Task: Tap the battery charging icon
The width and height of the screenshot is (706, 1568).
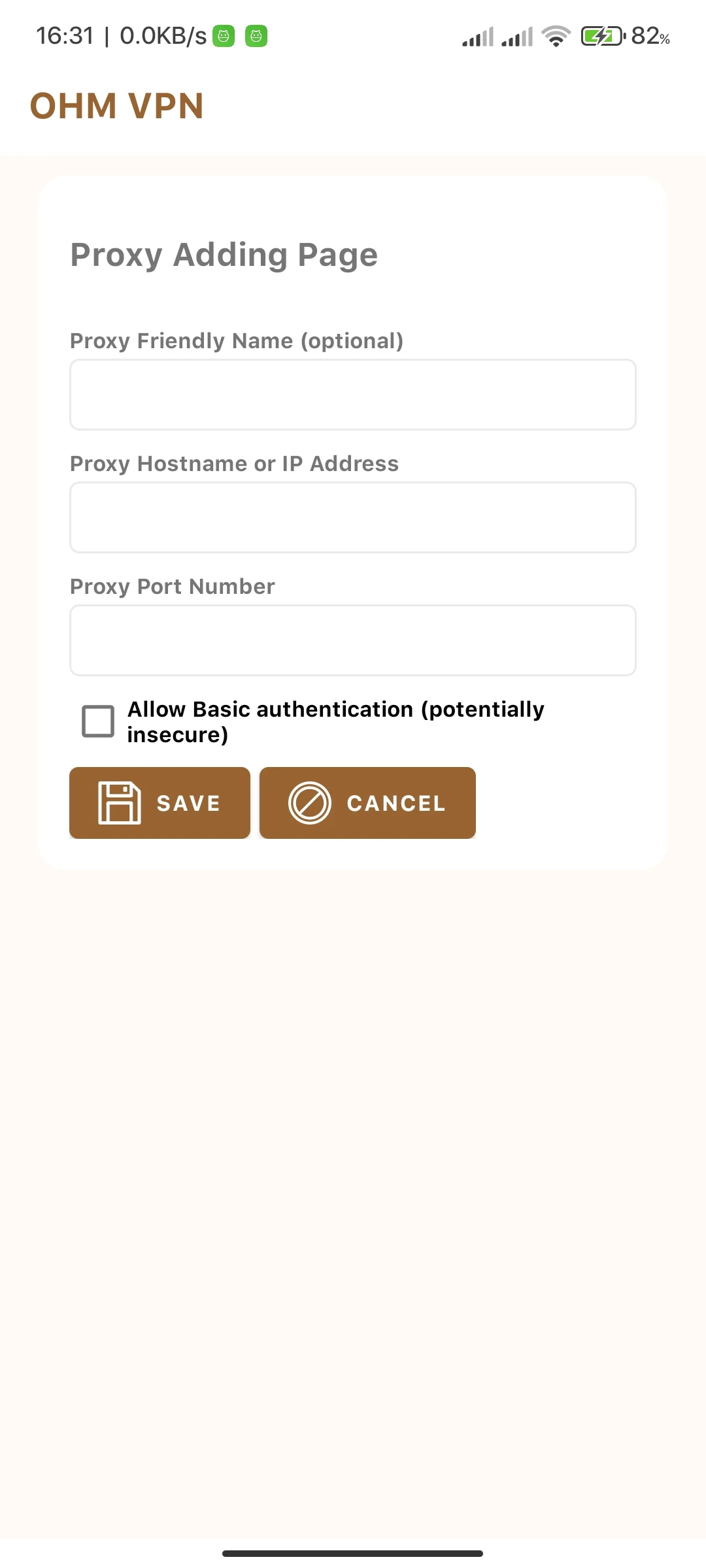Action: (603, 37)
